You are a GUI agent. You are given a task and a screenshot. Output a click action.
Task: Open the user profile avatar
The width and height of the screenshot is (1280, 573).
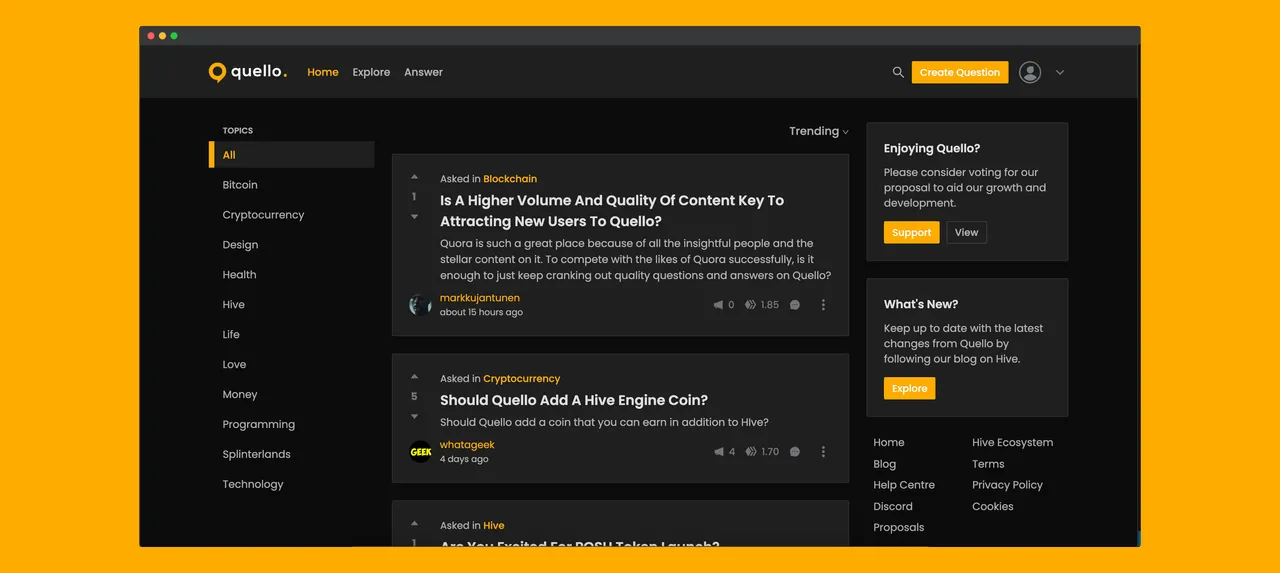coord(1030,72)
